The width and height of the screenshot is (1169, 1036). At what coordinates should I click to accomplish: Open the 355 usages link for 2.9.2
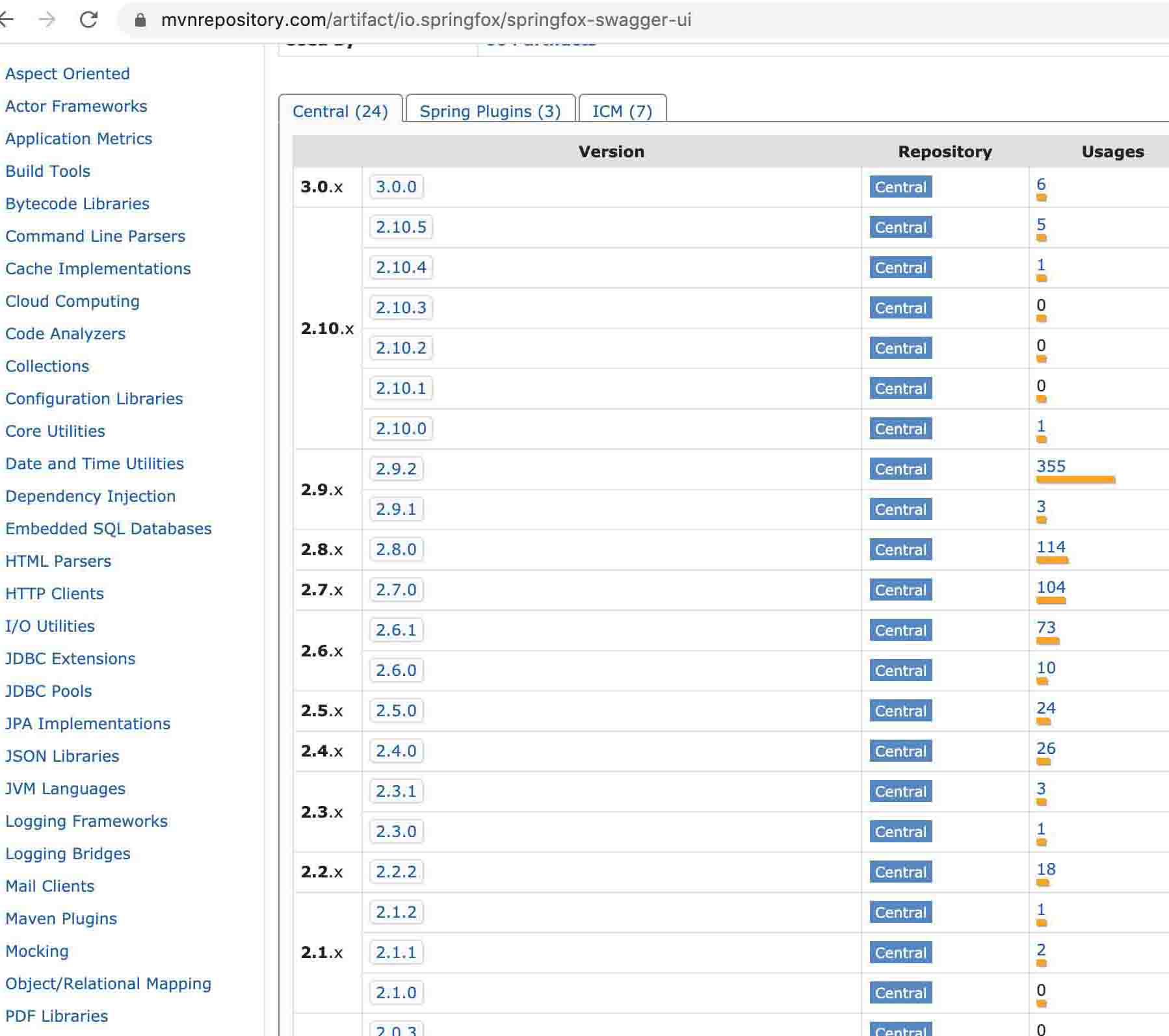point(1051,466)
